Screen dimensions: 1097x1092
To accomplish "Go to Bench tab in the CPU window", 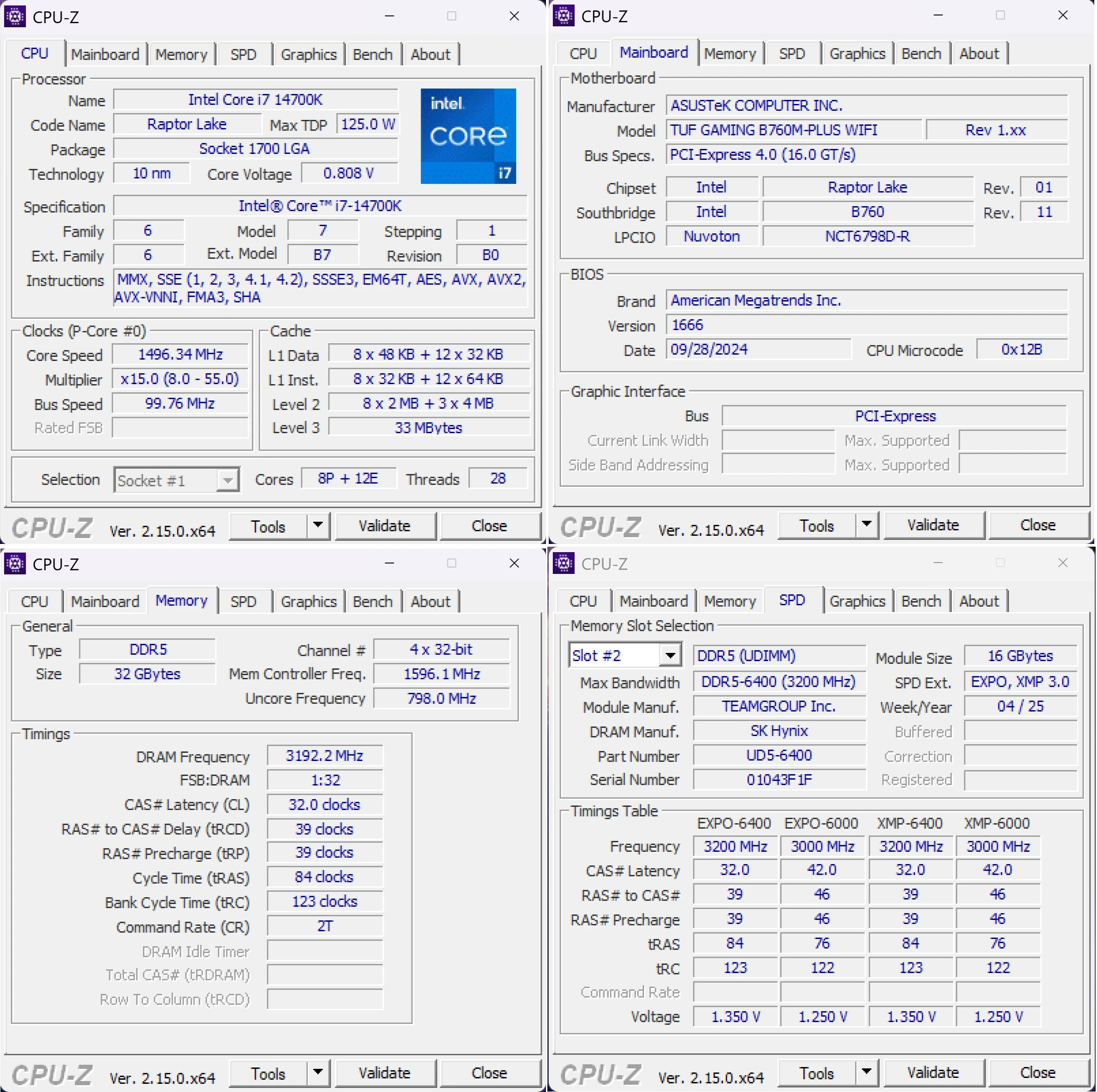I will click(373, 54).
